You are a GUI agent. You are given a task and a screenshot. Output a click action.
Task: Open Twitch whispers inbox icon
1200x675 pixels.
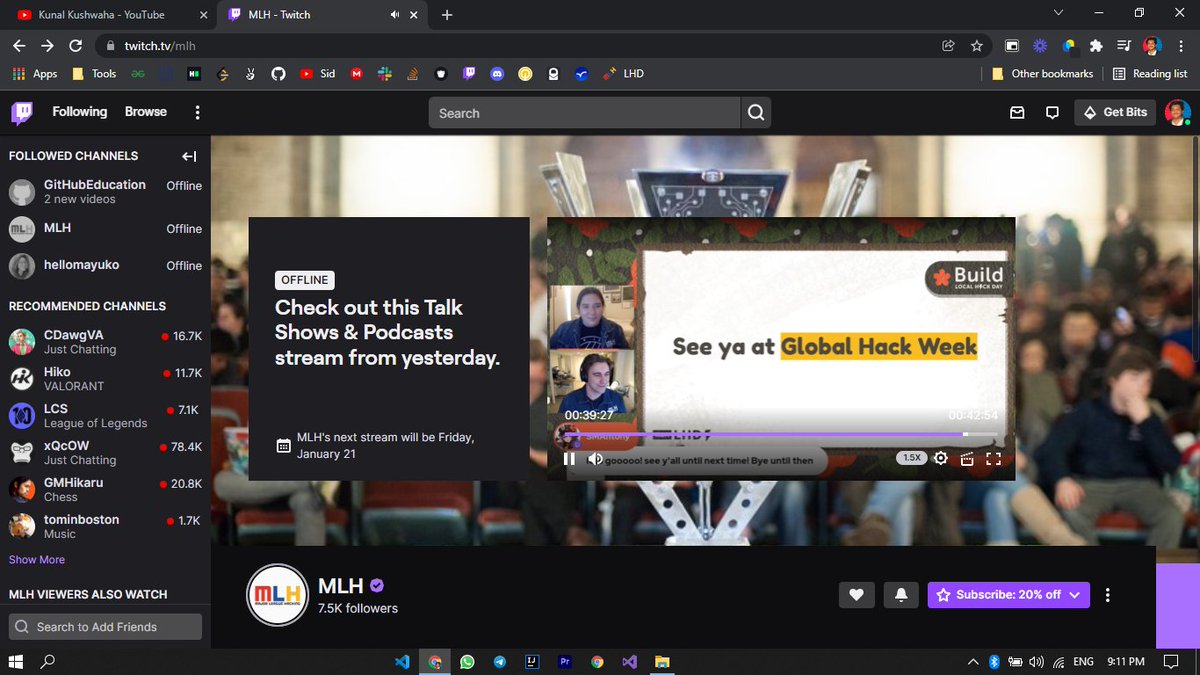point(1017,113)
